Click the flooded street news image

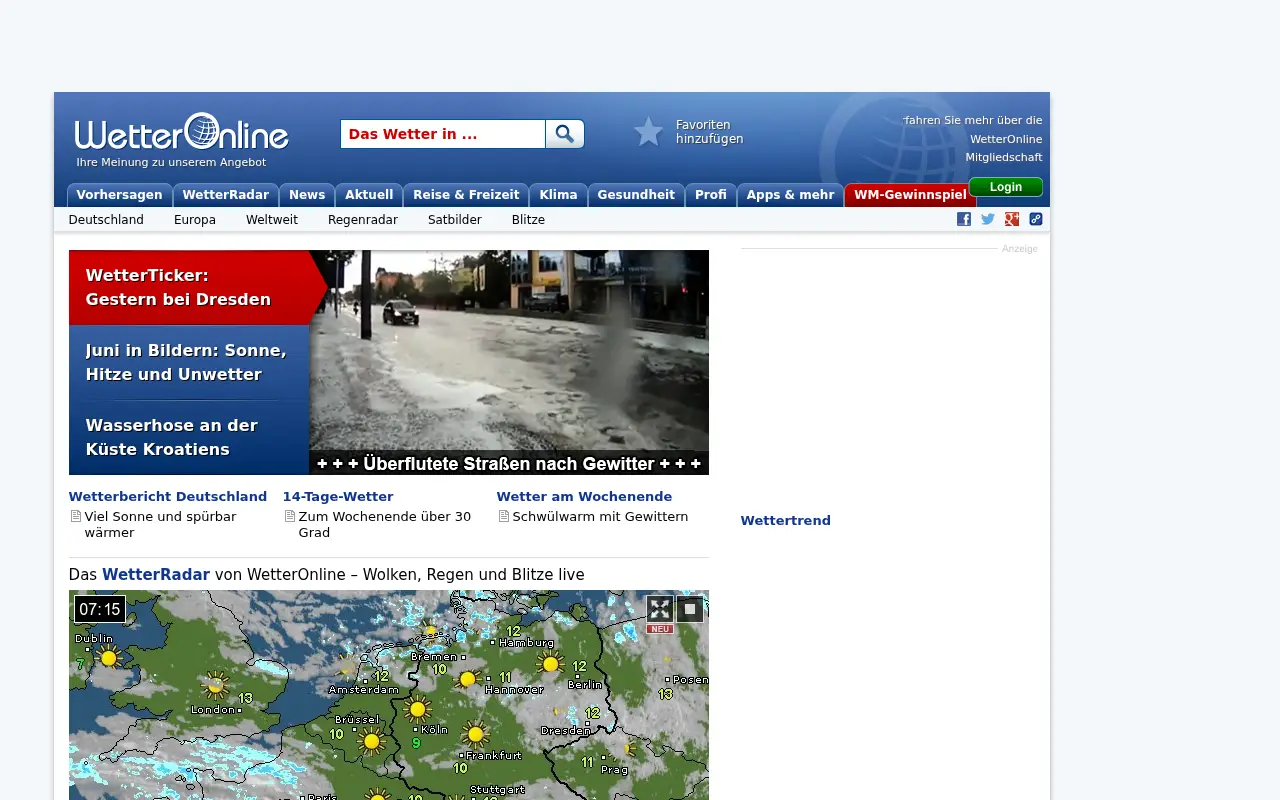[509, 362]
